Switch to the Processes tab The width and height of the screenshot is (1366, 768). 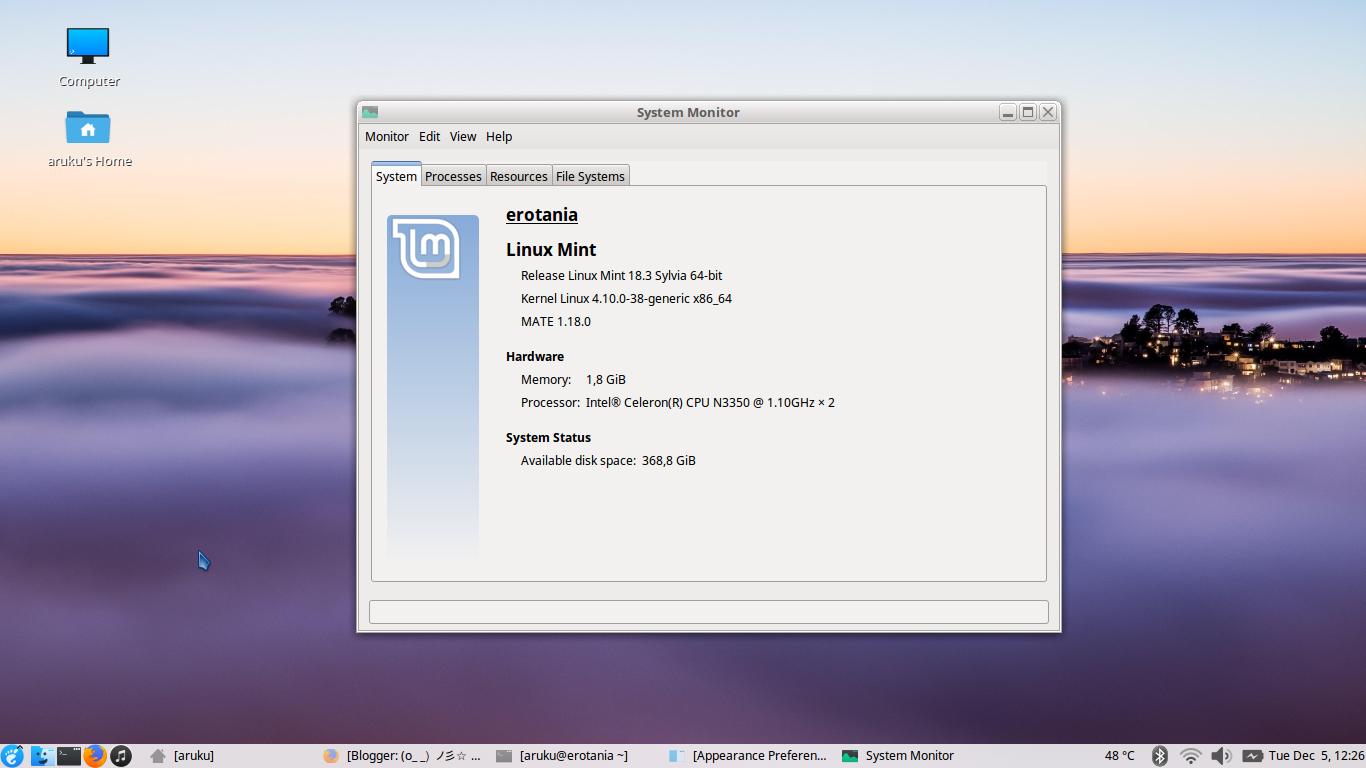[453, 176]
